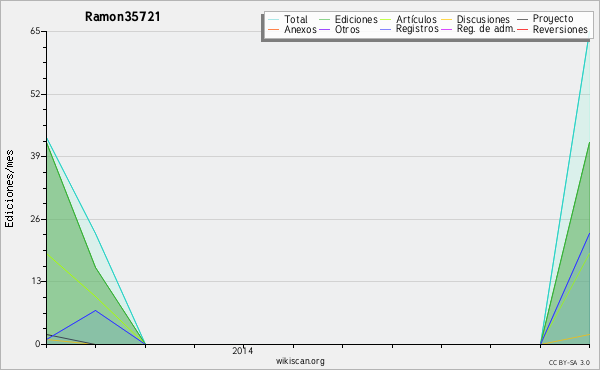Click the orange Anexos legend line swatch
Image resolution: width=600 pixels, height=370 pixels.
[274, 29]
